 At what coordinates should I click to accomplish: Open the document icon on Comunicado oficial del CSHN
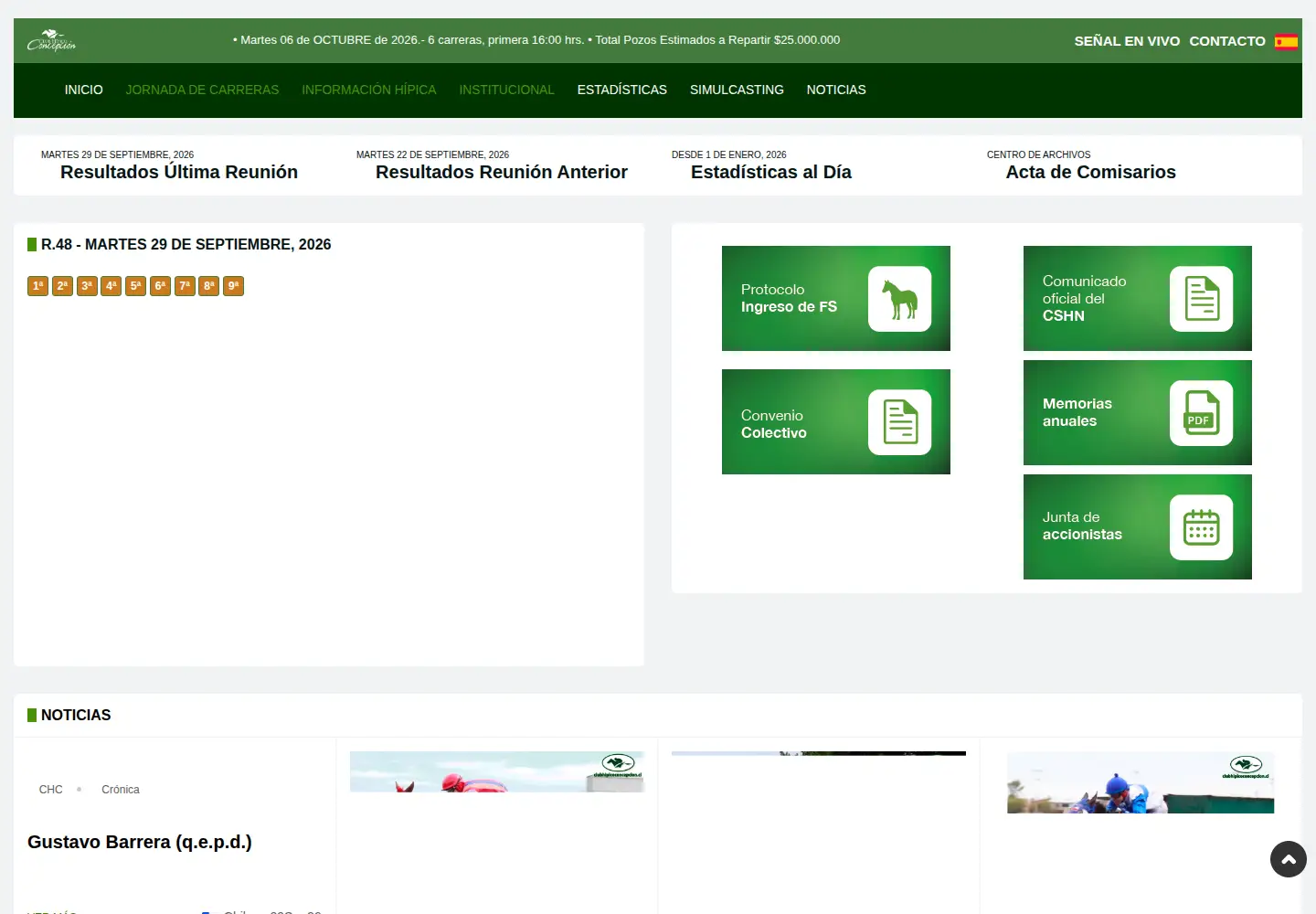tap(1202, 299)
